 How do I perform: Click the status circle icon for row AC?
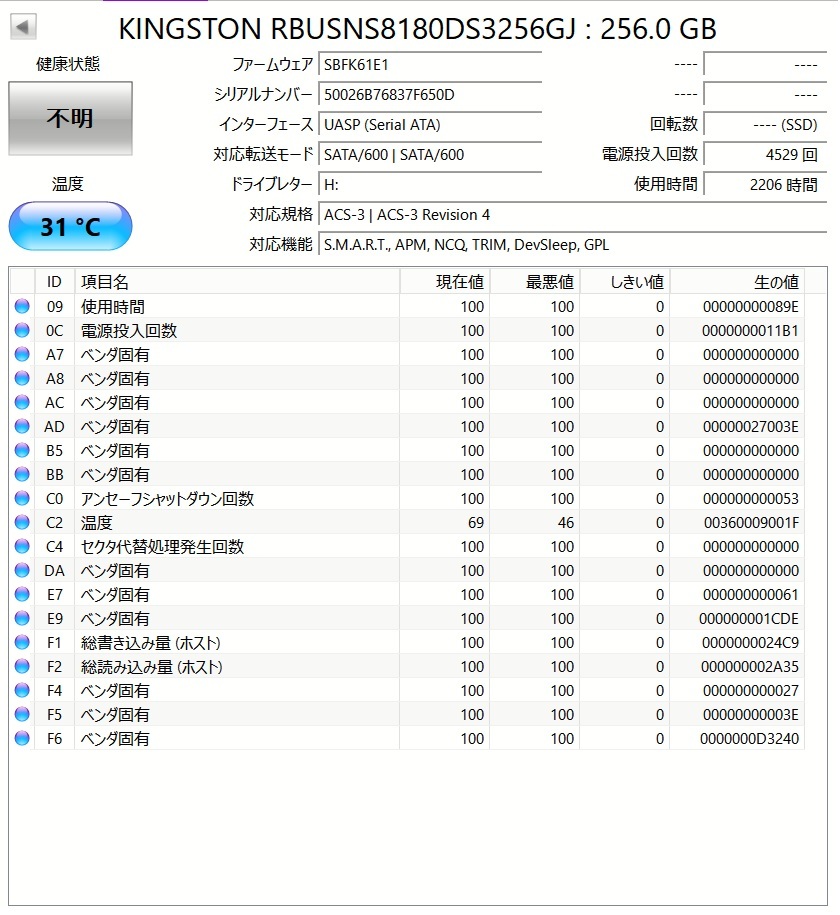click(x=22, y=402)
